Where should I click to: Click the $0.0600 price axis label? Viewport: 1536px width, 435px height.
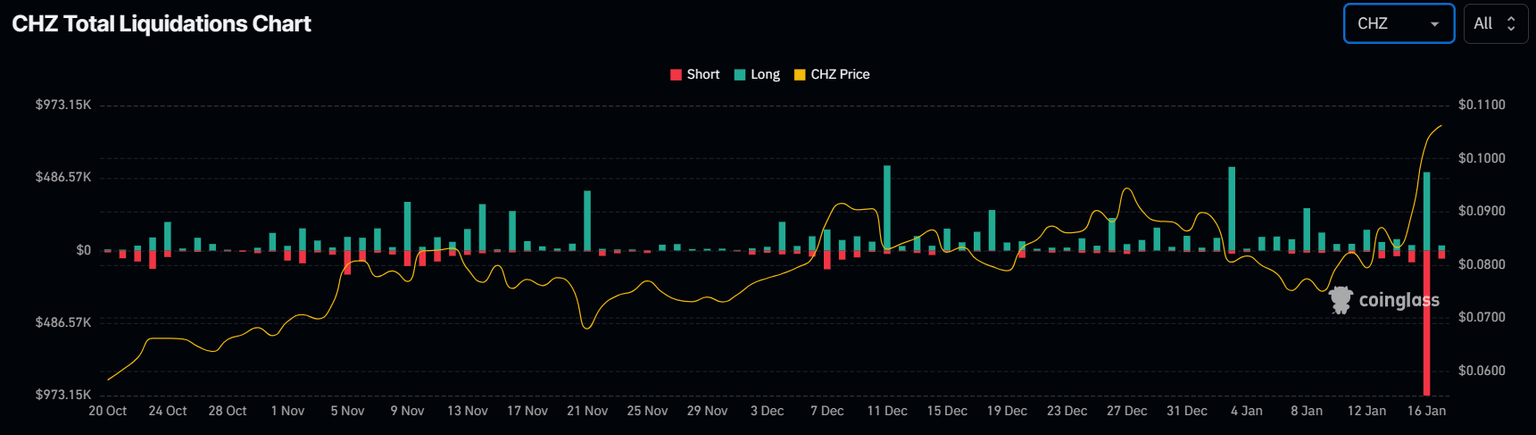coord(1481,371)
